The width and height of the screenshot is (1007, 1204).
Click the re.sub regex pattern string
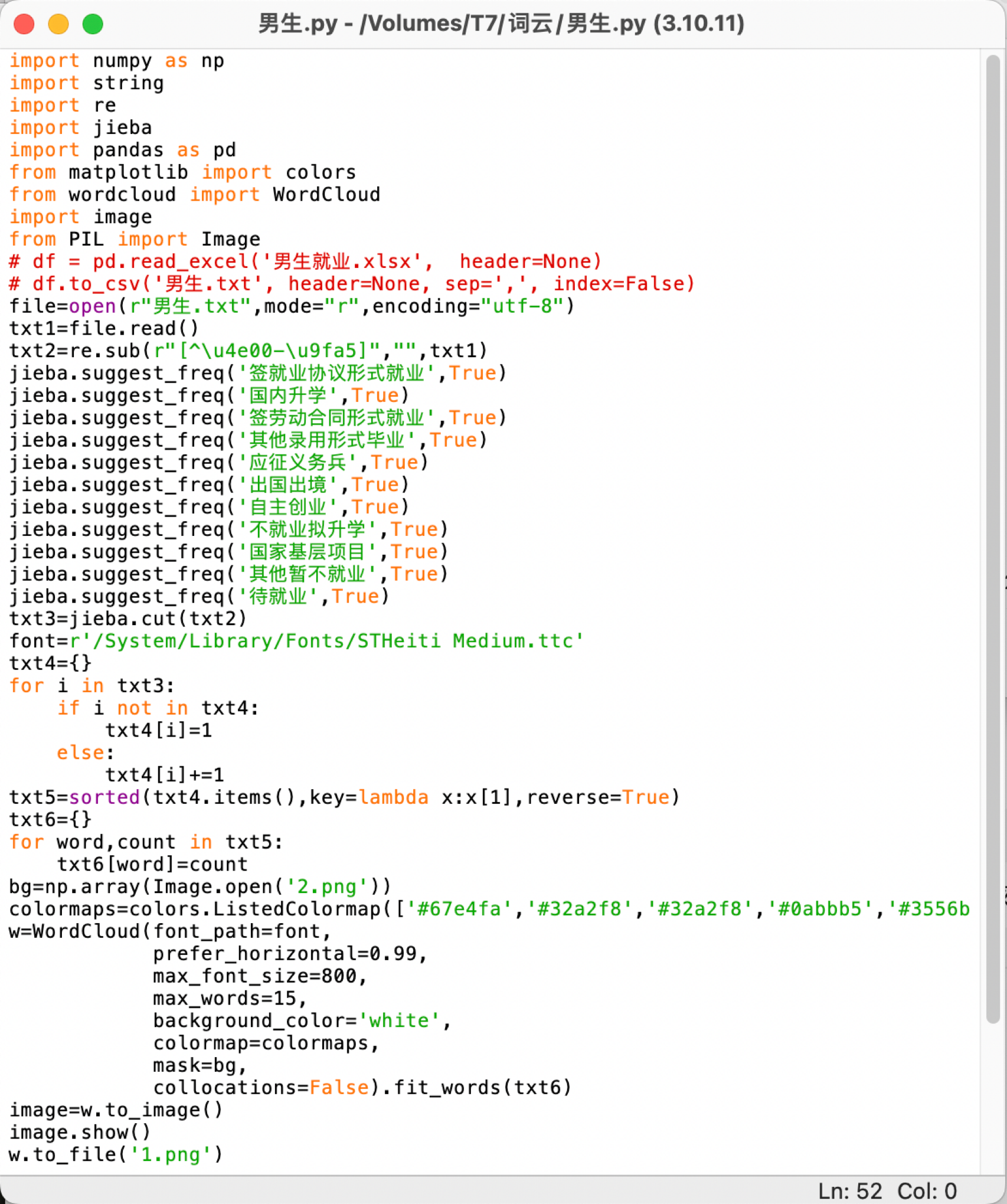(267, 351)
